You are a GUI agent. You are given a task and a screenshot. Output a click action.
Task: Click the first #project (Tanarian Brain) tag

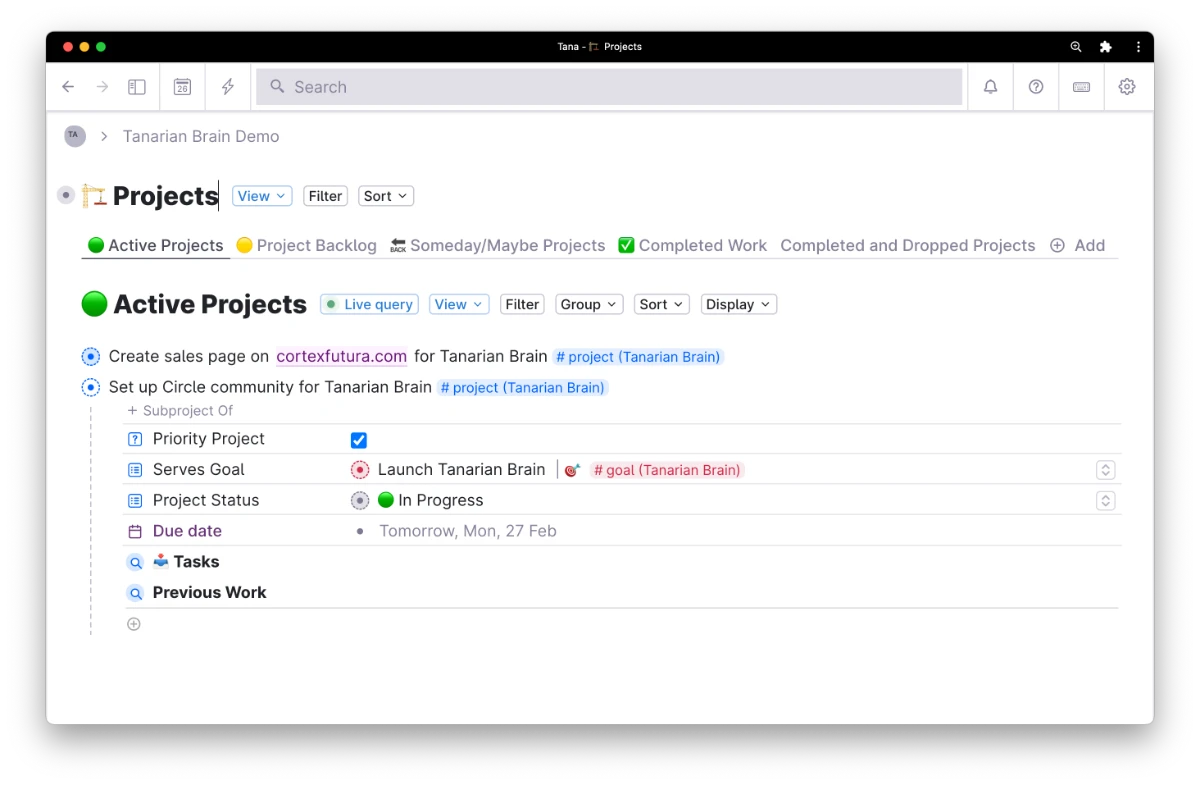(638, 357)
